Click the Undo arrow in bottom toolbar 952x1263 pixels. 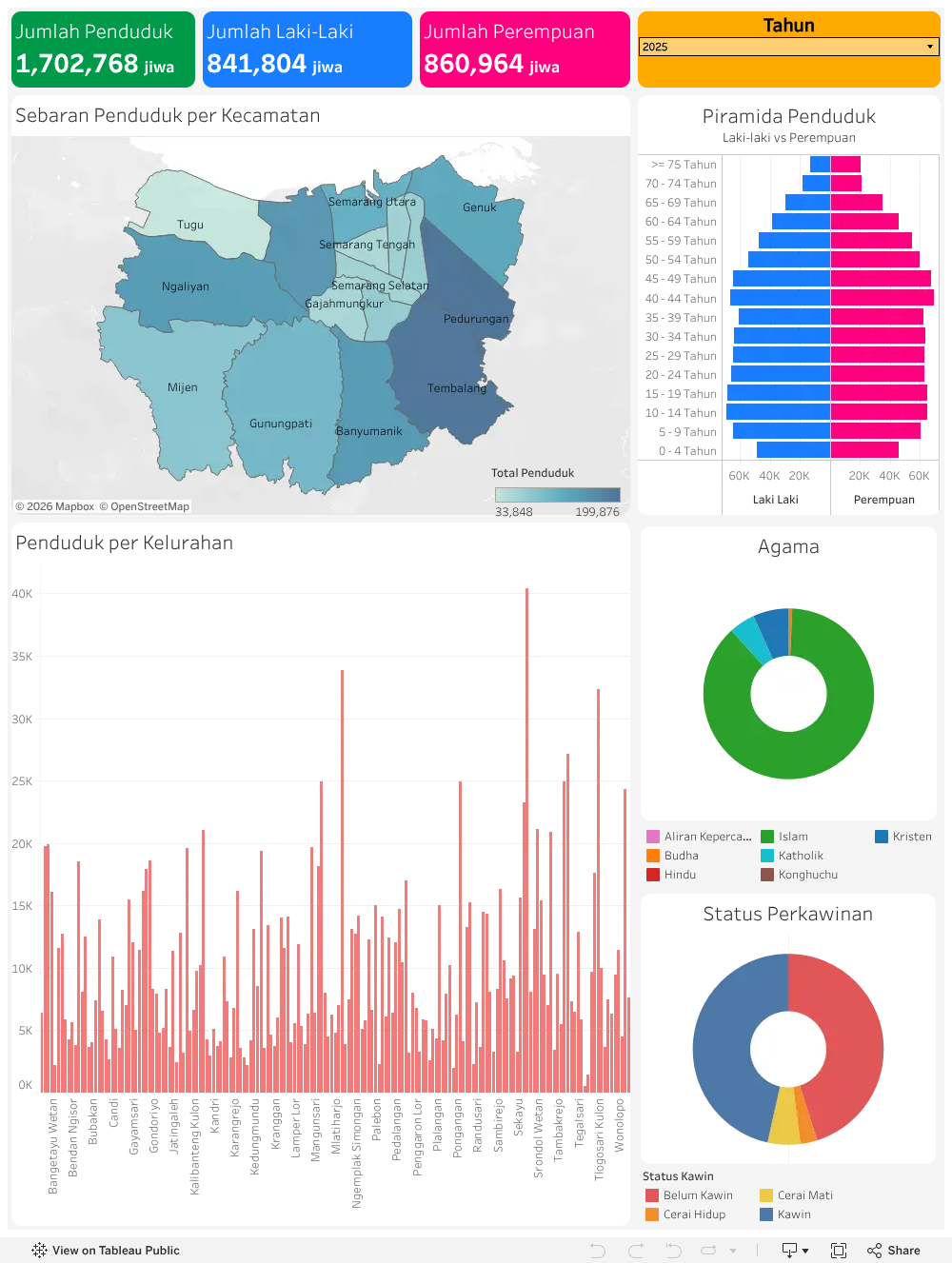click(598, 1251)
